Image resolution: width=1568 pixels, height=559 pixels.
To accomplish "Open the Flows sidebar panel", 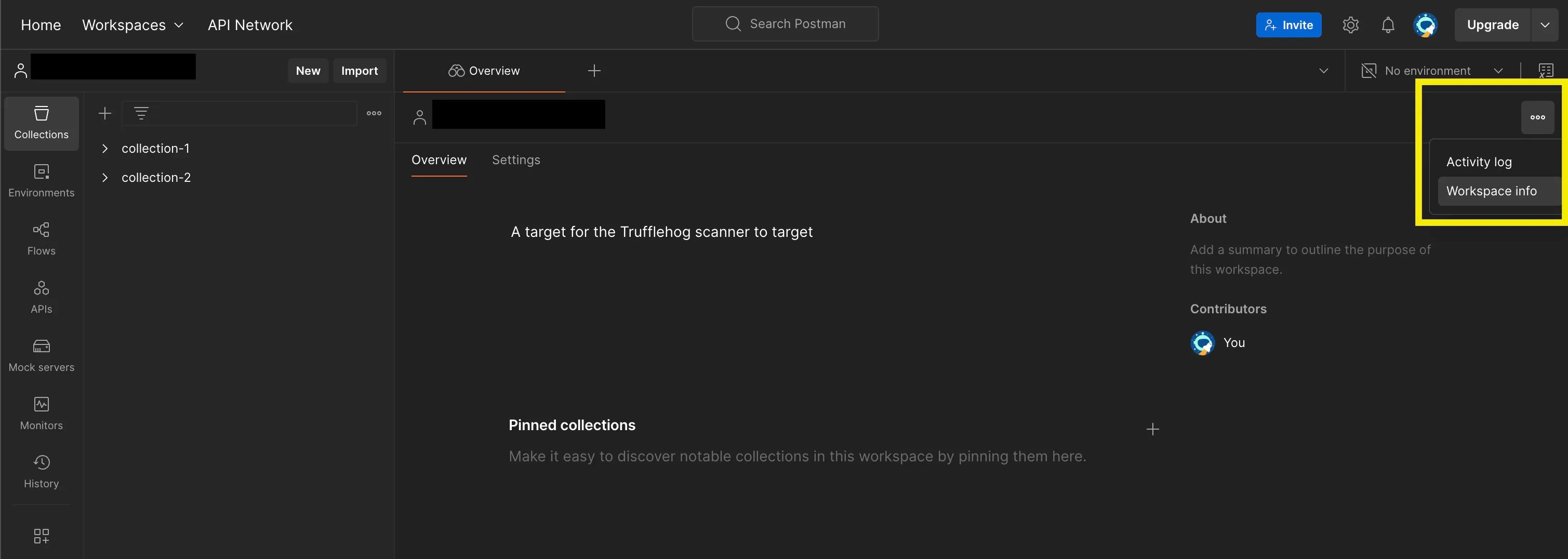I will point(42,239).
